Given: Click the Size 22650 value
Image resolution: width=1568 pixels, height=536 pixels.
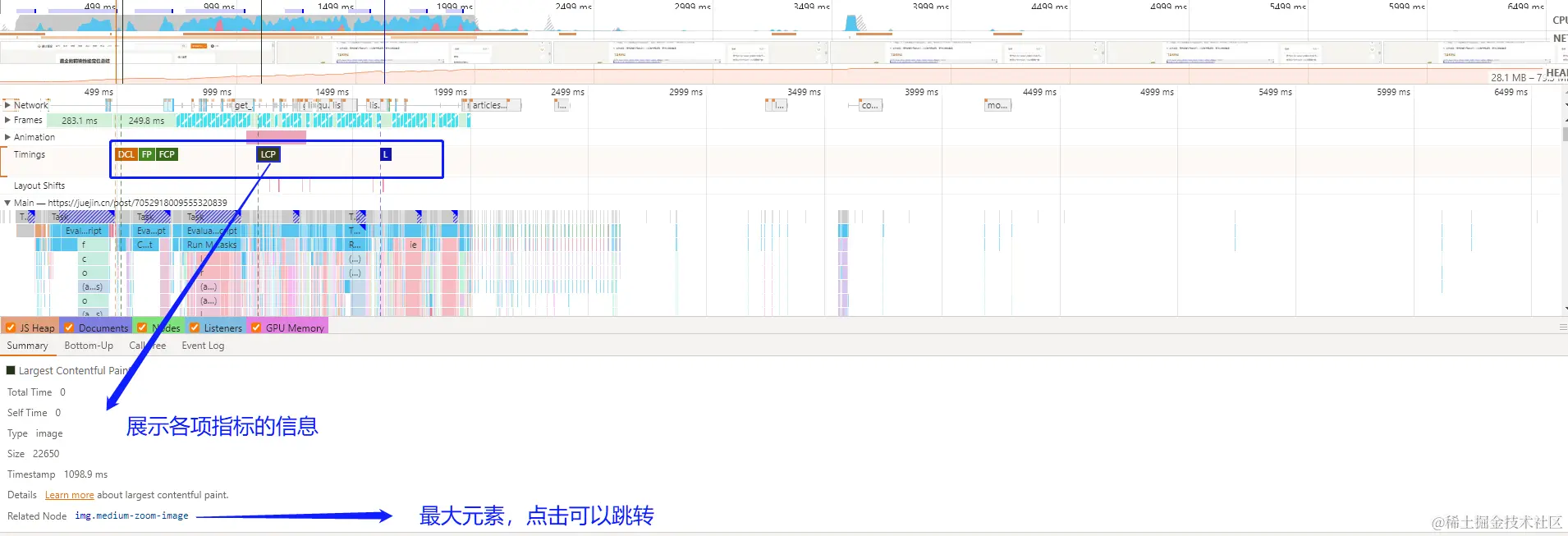Looking at the screenshot, I should click(46, 454).
